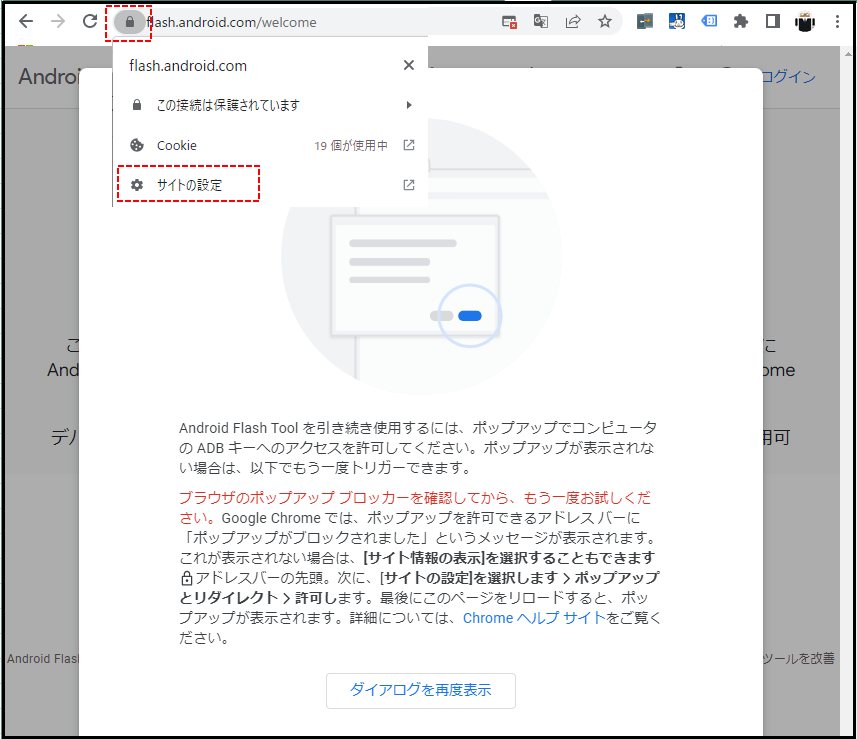Close the site information popup
This screenshot has height=739, width=857.
coord(408,65)
